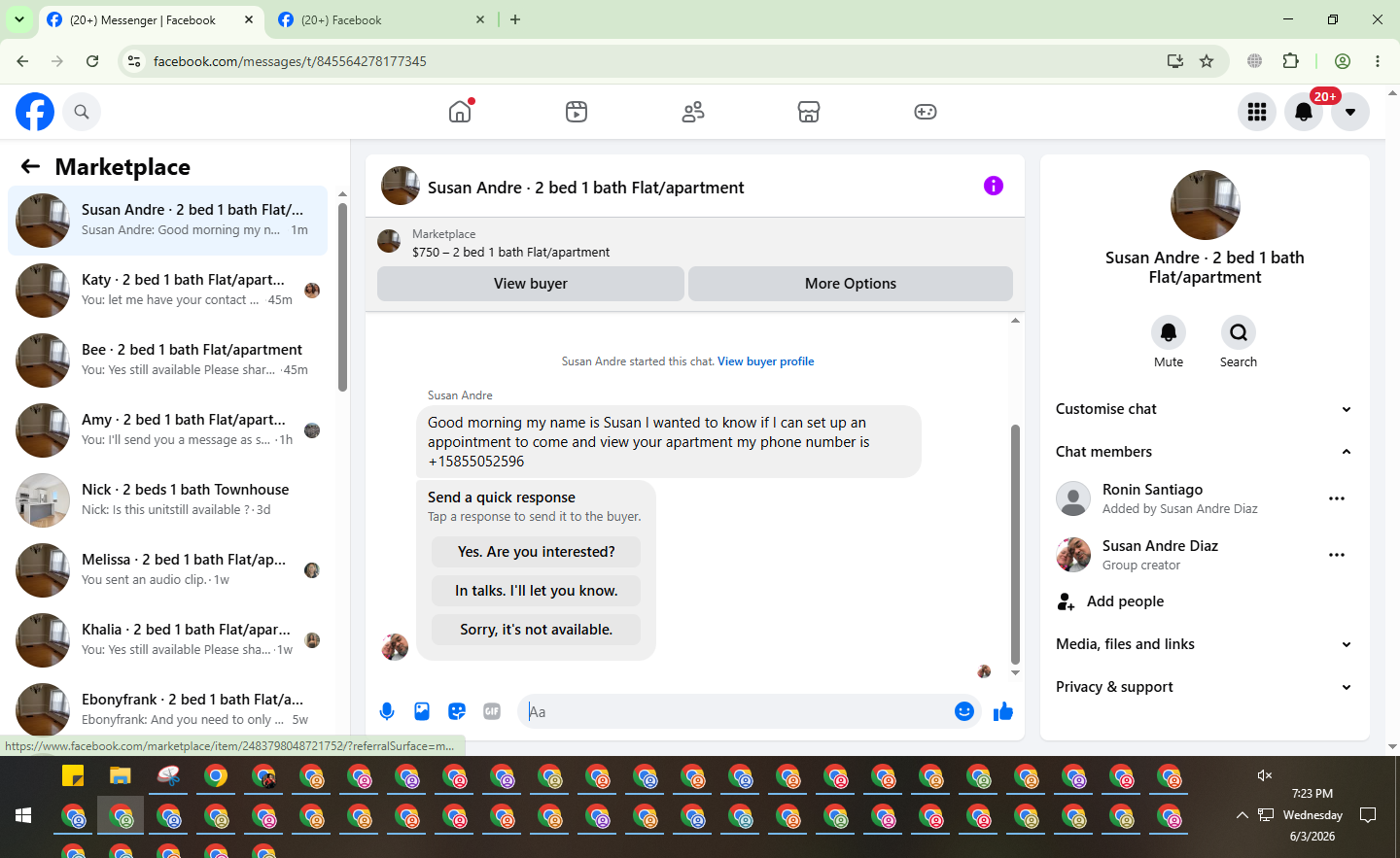Click Add people icon

pyautogui.click(x=1067, y=601)
